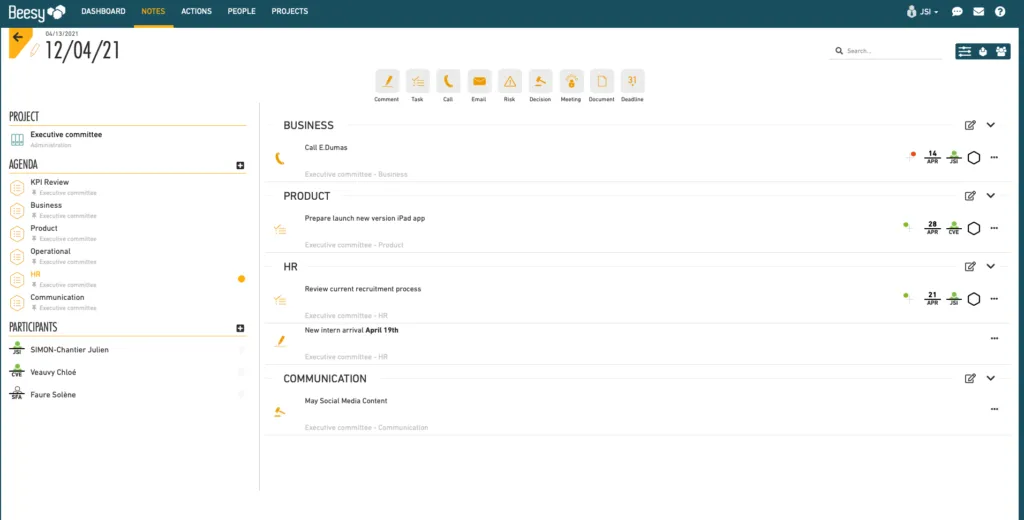Image resolution: width=1024 pixels, height=520 pixels.
Task: Switch to the ACTIONS tab
Action: click(197, 11)
